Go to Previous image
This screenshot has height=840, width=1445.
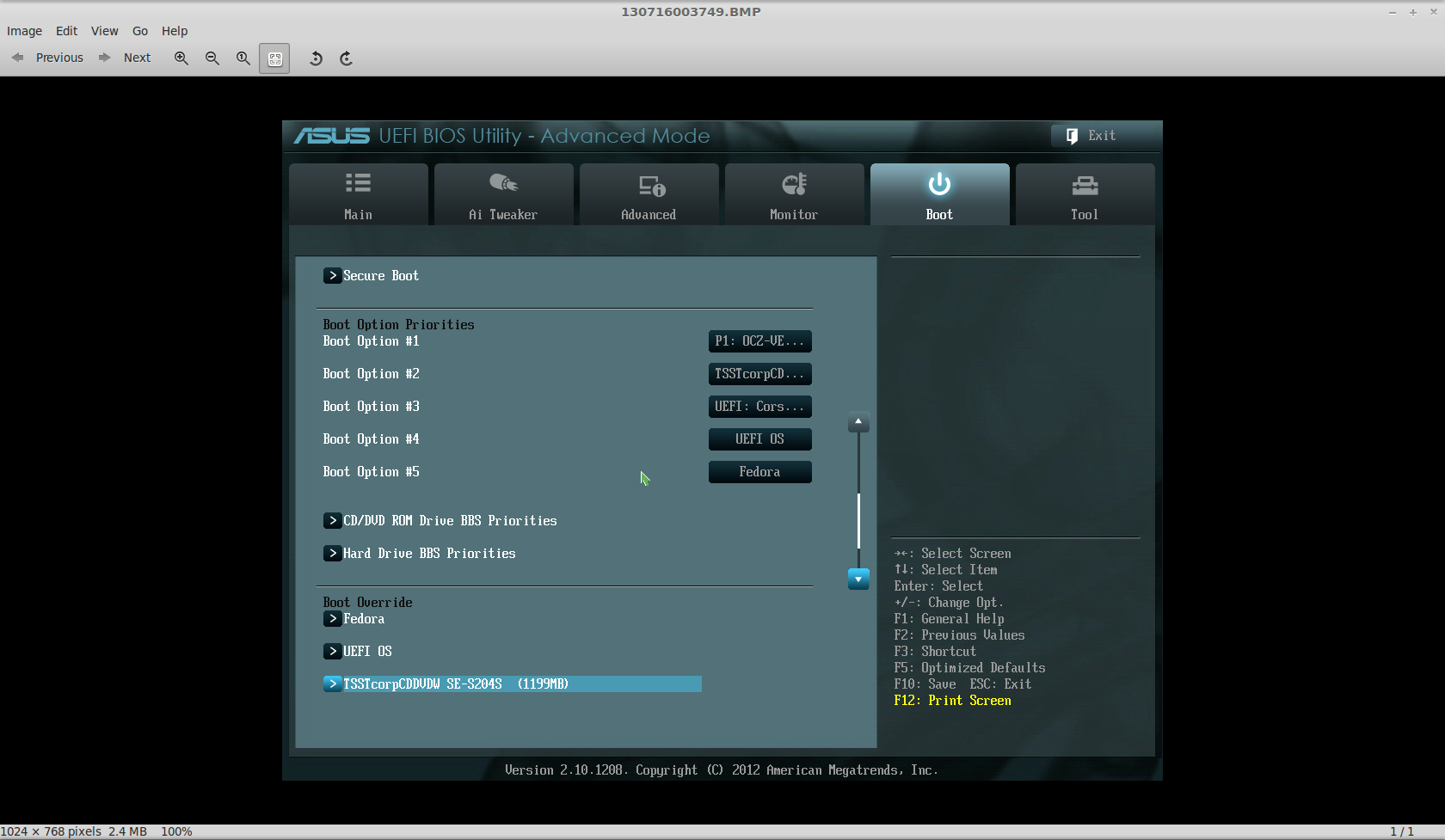pyautogui.click(x=47, y=58)
